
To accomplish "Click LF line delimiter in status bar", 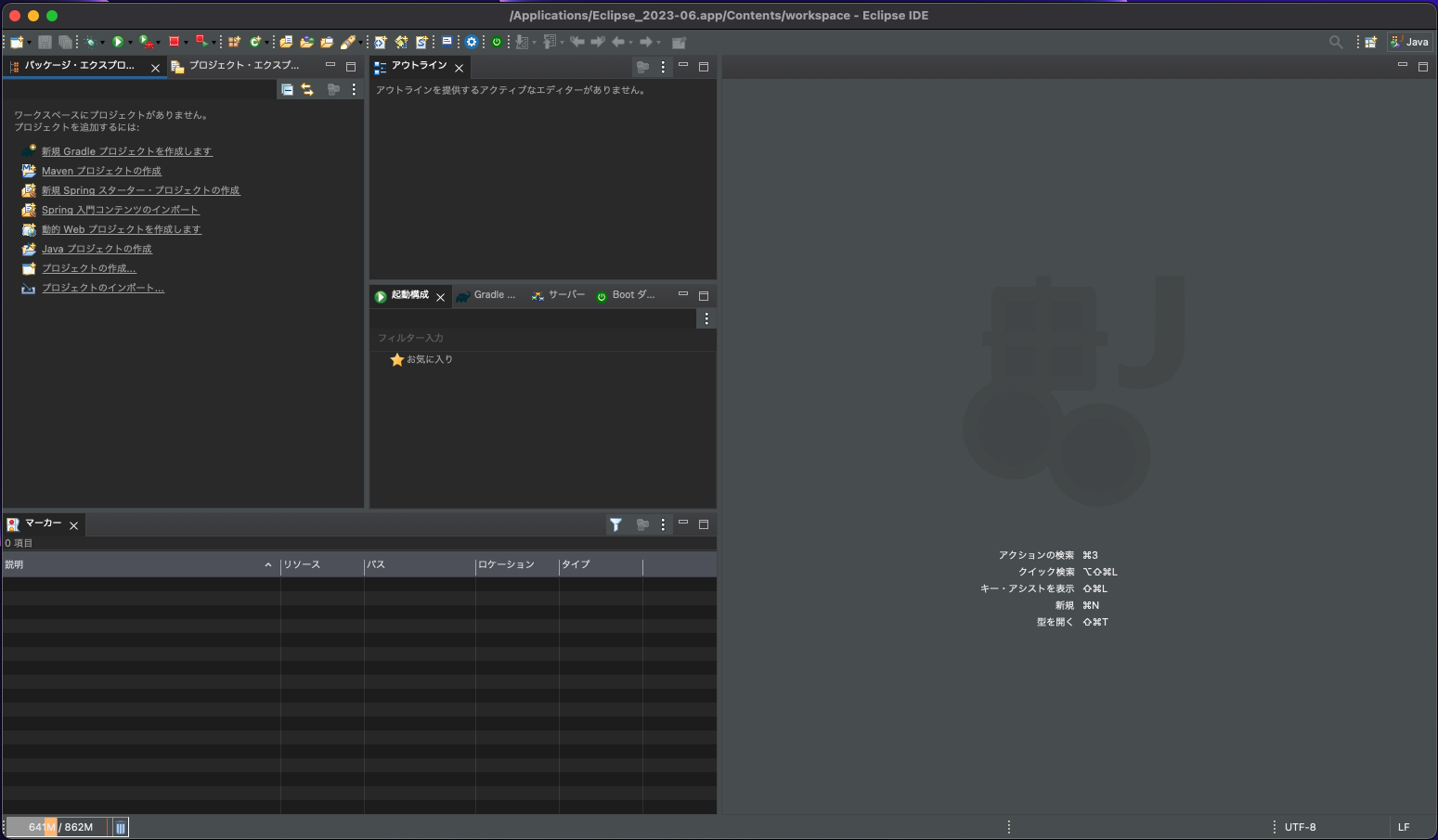I will click(1404, 827).
